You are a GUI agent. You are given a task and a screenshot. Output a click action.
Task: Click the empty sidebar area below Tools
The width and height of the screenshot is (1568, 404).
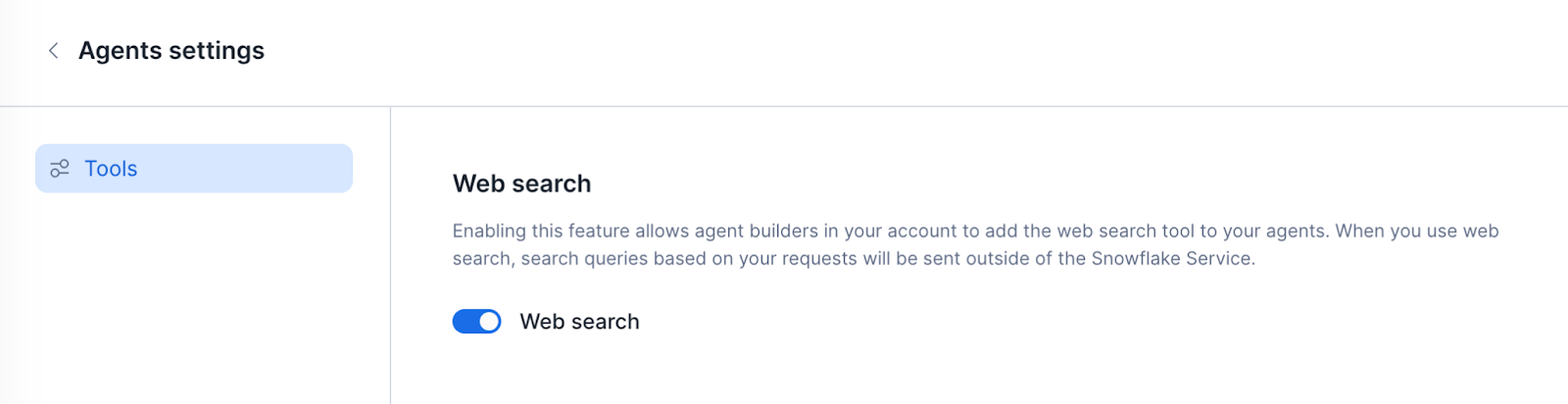pyautogui.click(x=193, y=294)
